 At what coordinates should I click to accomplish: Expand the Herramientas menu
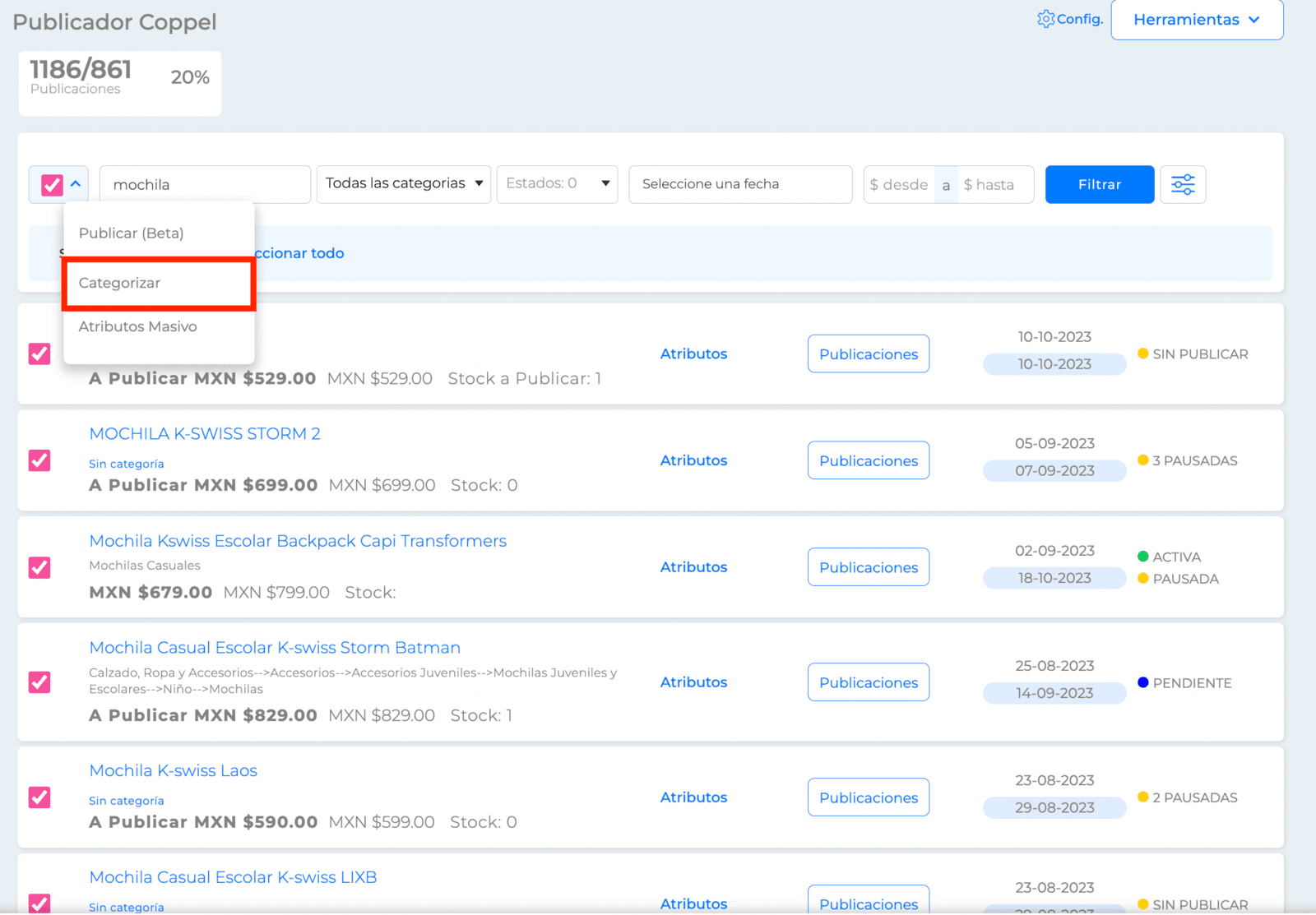tap(1197, 20)
